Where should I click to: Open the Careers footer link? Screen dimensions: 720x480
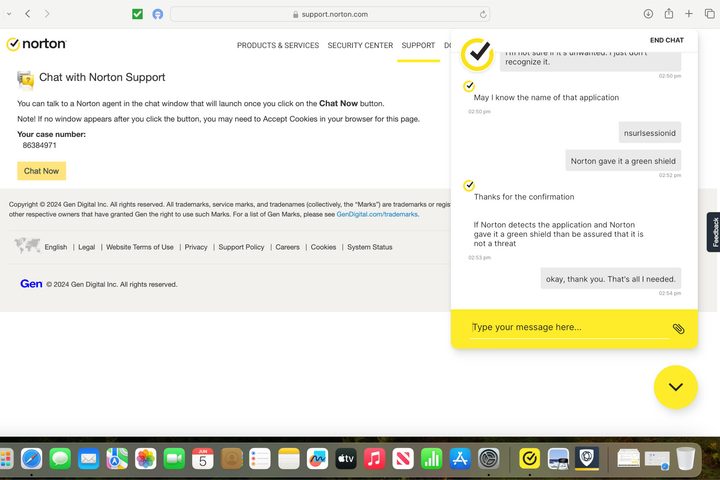click(287, 247)
